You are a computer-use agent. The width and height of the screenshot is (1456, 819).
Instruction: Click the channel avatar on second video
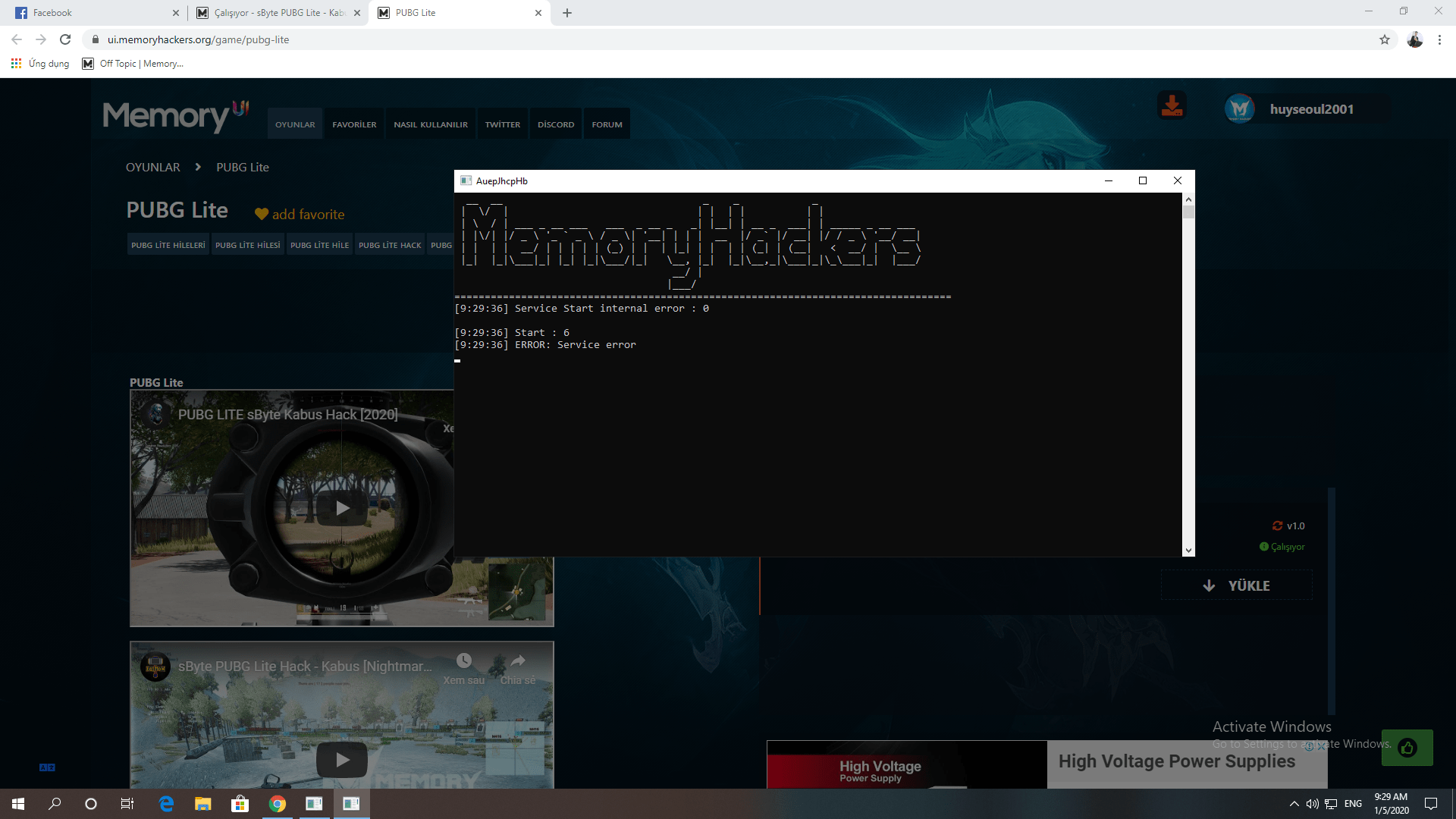[x=155, y=667]
